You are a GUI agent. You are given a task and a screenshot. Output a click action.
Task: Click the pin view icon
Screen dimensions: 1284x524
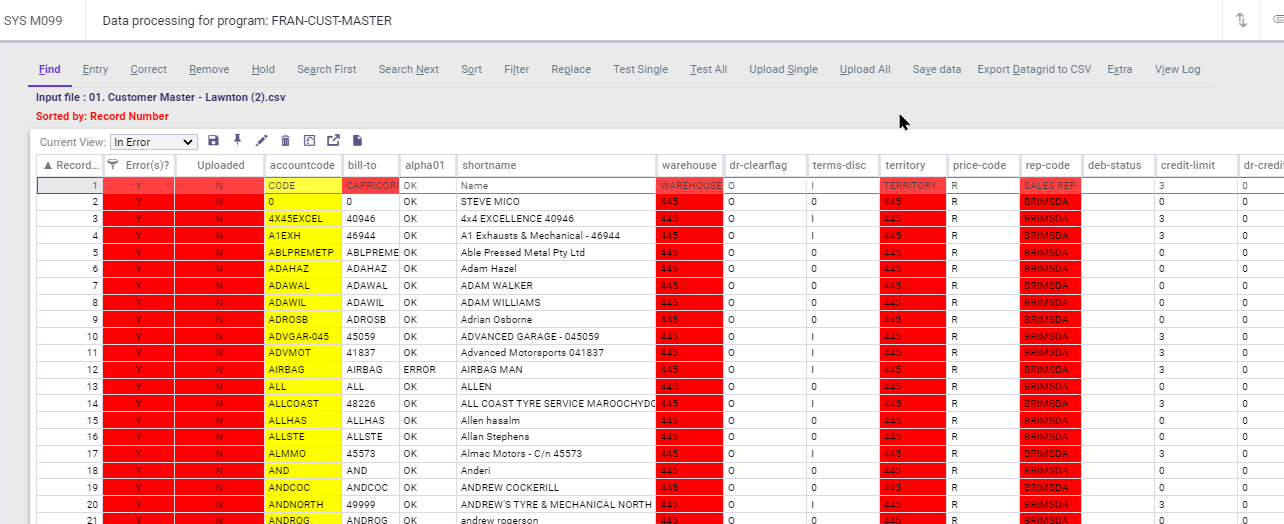237,141
